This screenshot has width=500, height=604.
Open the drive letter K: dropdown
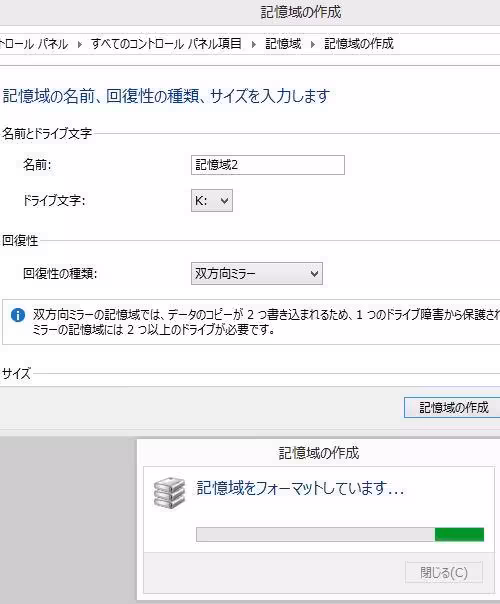tap(212, 201)
